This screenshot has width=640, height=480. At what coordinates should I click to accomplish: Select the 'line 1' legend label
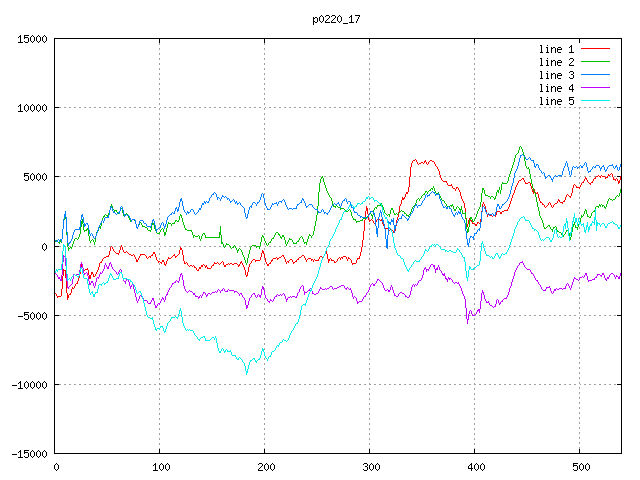[x=556, y=49]
